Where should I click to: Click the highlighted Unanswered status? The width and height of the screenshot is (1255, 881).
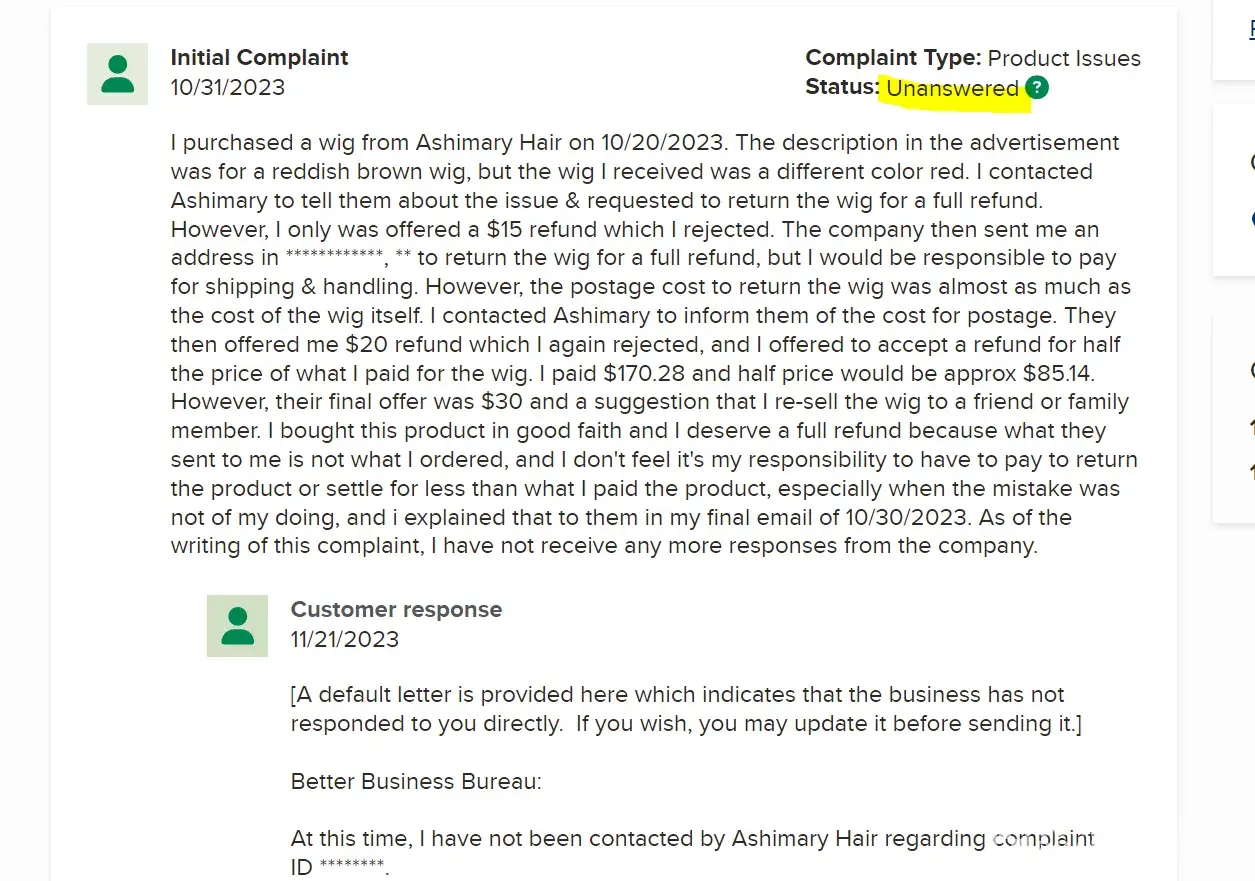click(x=952, y=89)
